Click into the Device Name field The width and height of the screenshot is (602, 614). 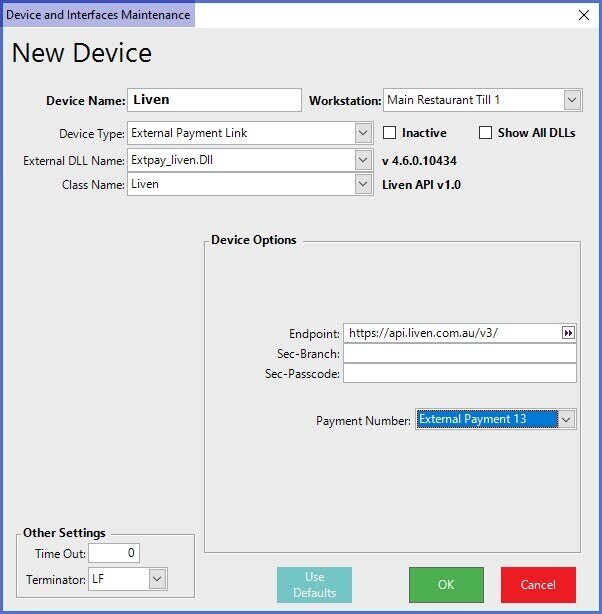pyautogui.click(x=214, y=100)
